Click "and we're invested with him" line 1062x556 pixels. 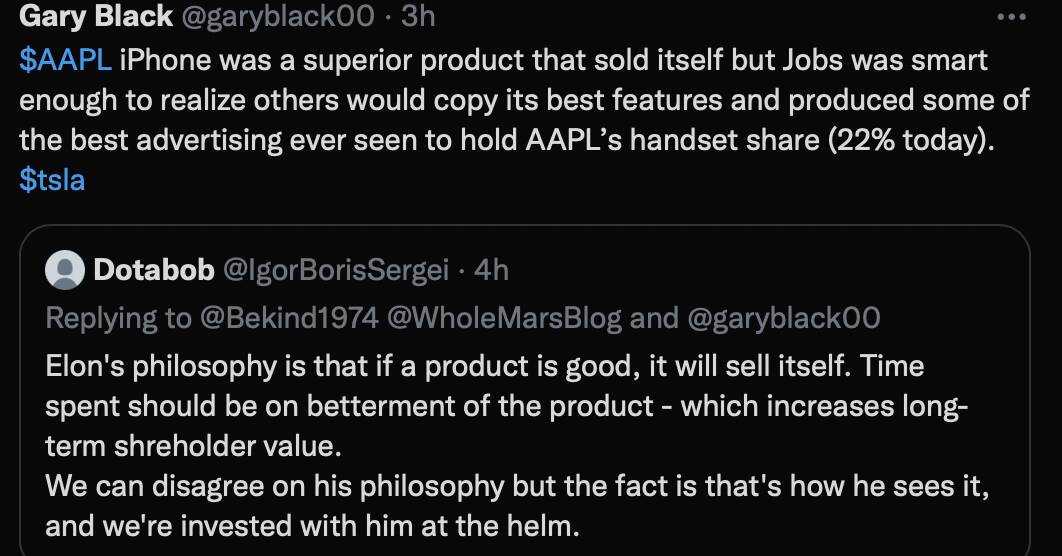pos(312,526)
